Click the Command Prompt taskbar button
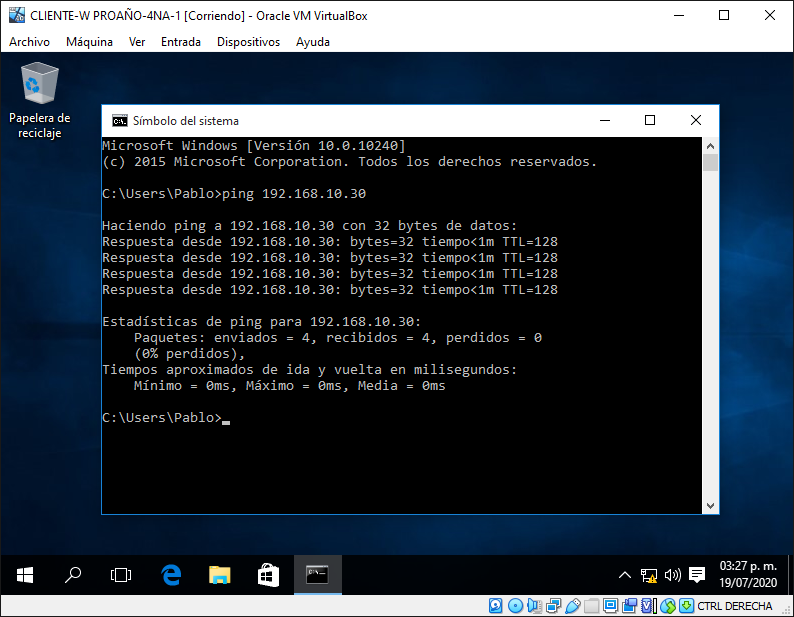The width and height of the screenshot is (794, 617). pos(317,575)
